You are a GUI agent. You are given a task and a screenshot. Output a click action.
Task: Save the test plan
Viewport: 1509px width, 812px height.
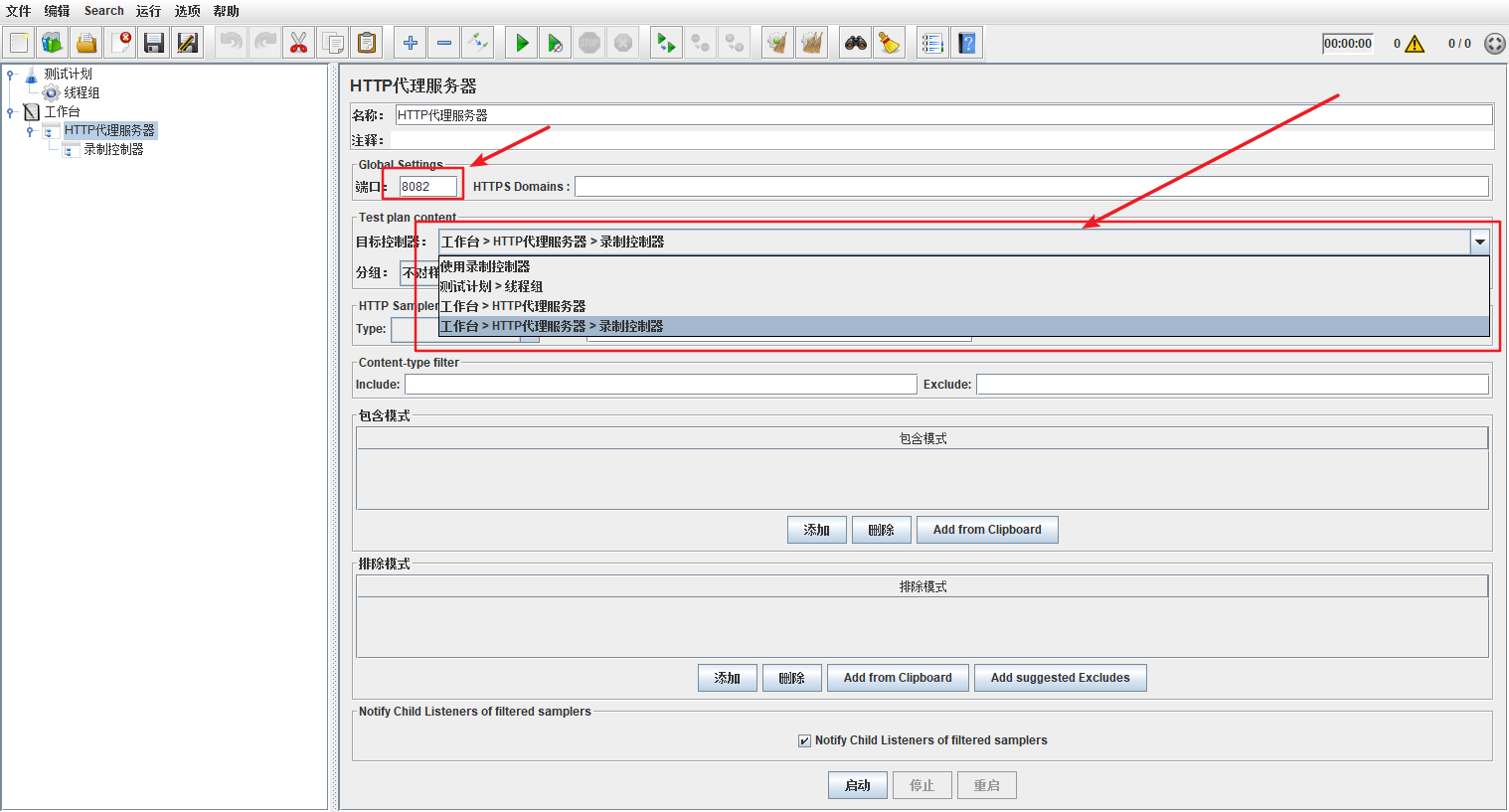click(x=154, y=42)
